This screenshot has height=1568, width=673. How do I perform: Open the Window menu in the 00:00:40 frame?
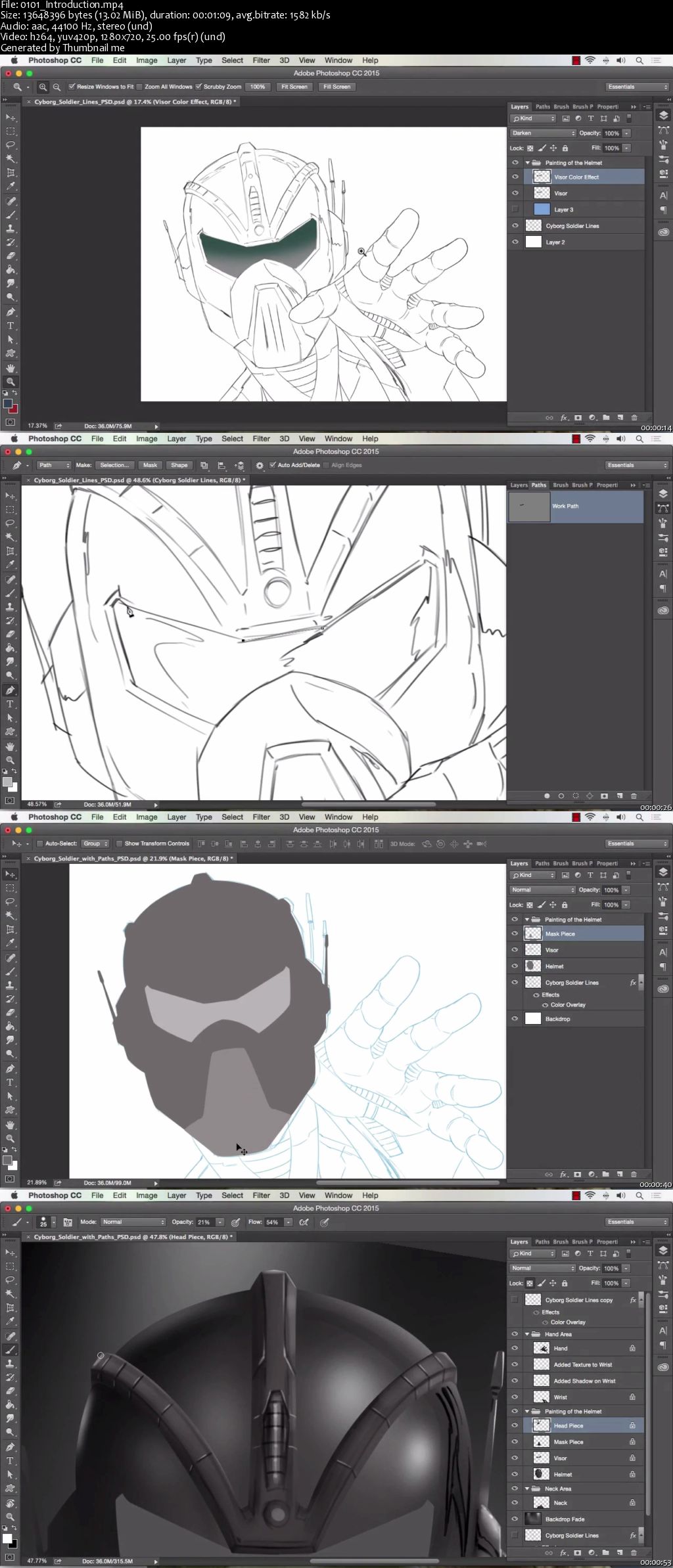[x=338, y=817]
